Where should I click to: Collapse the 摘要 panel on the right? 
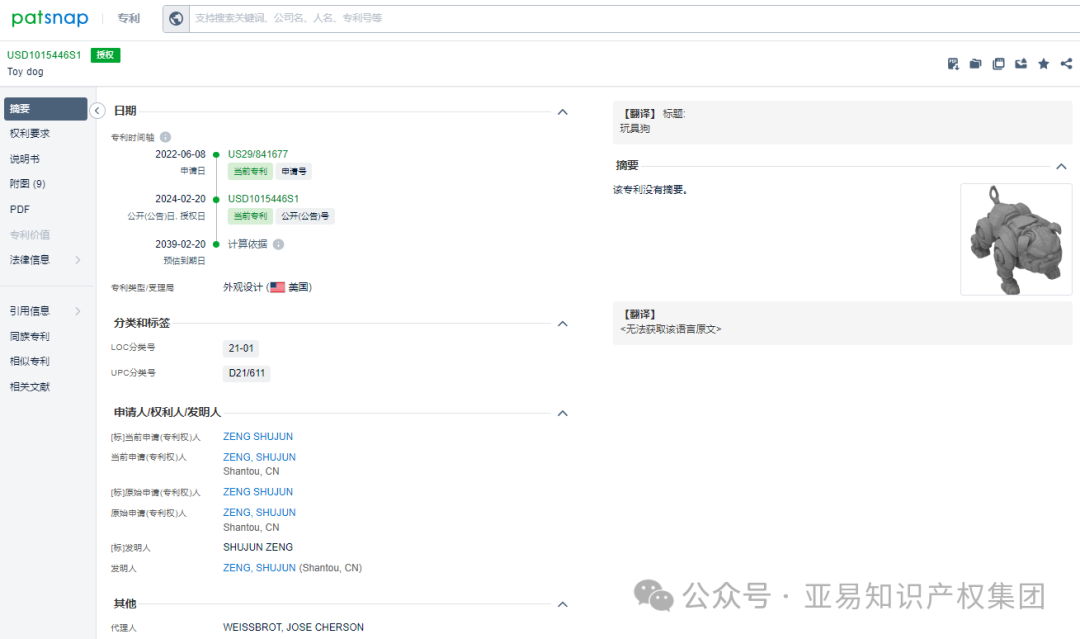(x=1062, y=165)
